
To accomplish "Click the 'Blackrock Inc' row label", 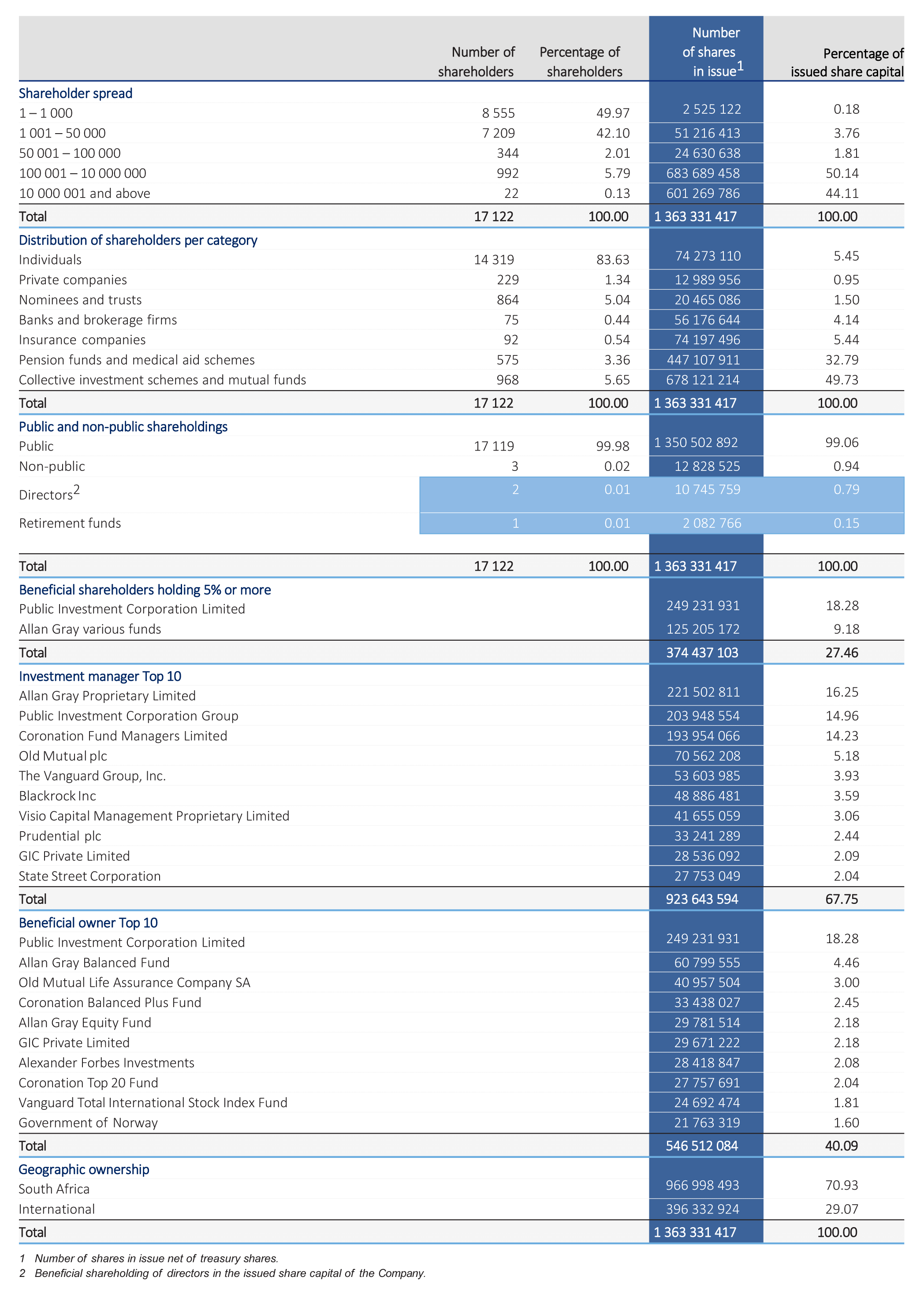I will click(57, 796).
